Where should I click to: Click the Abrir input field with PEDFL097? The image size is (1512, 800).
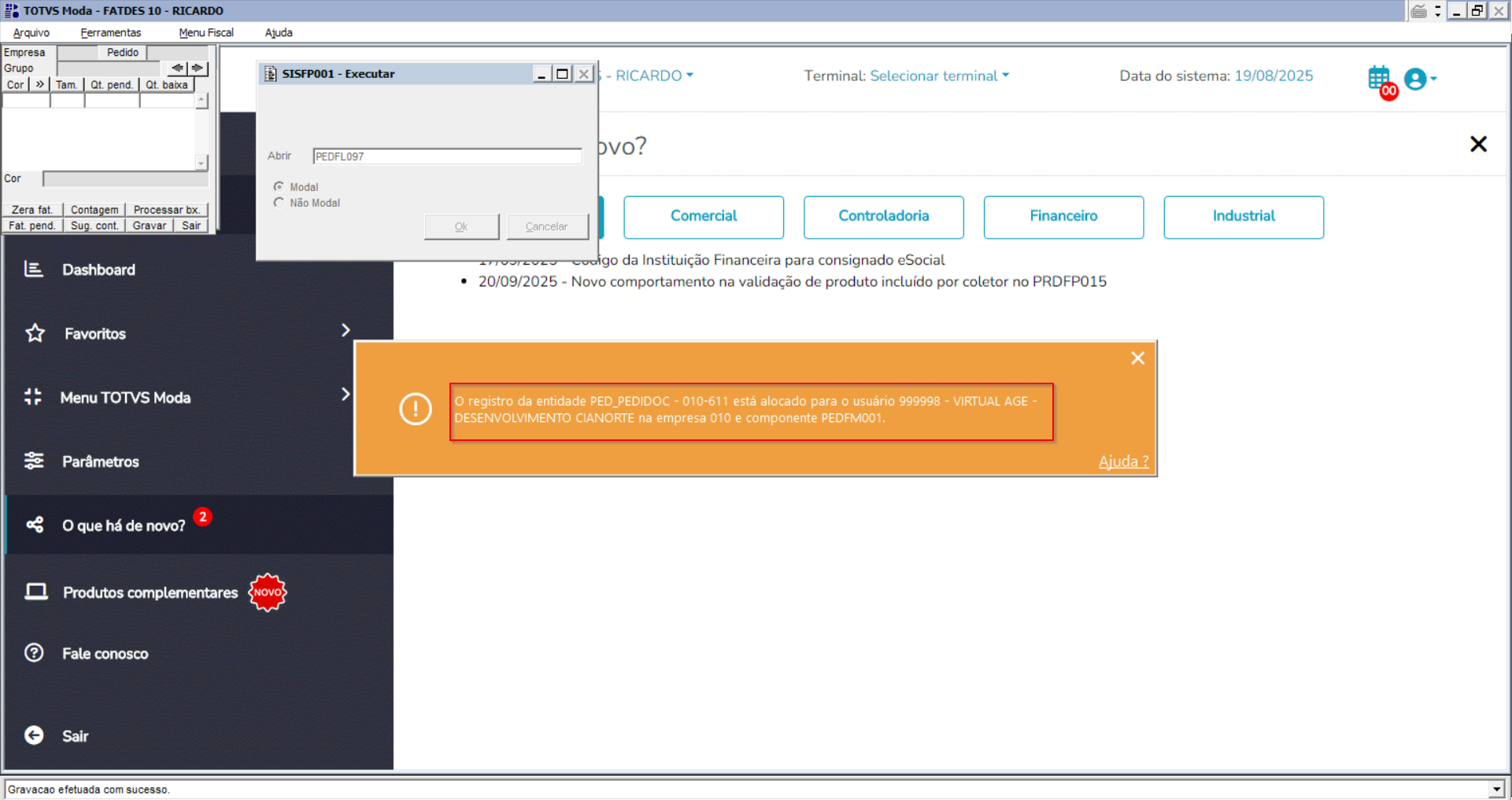[447, 156]
